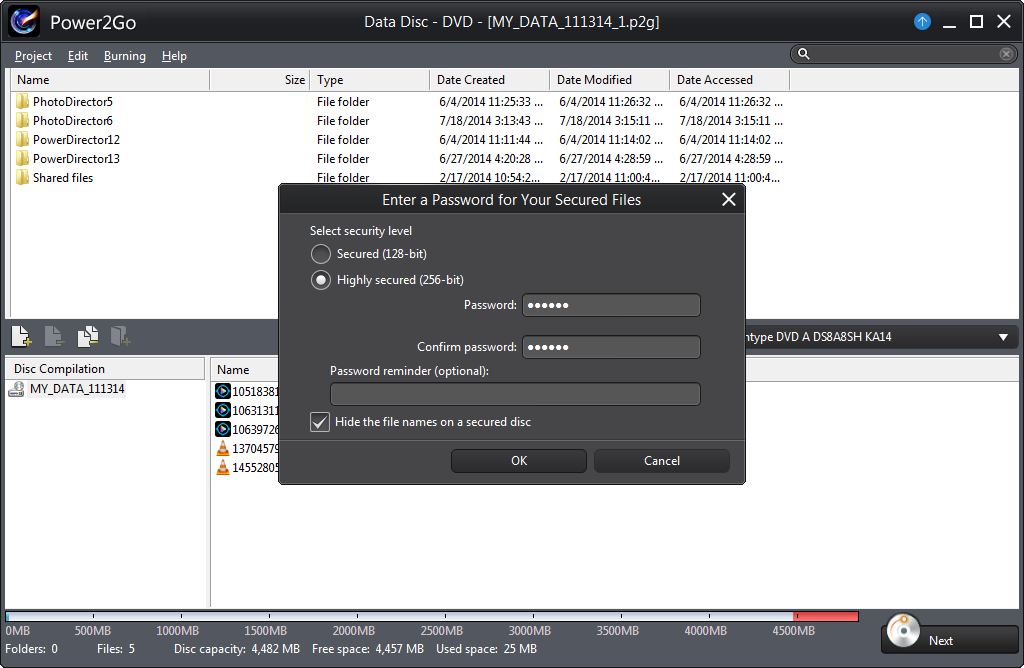1024x668 pixels.
Task: Click the Add Folder toolbar icon
Action: point(122,337)
